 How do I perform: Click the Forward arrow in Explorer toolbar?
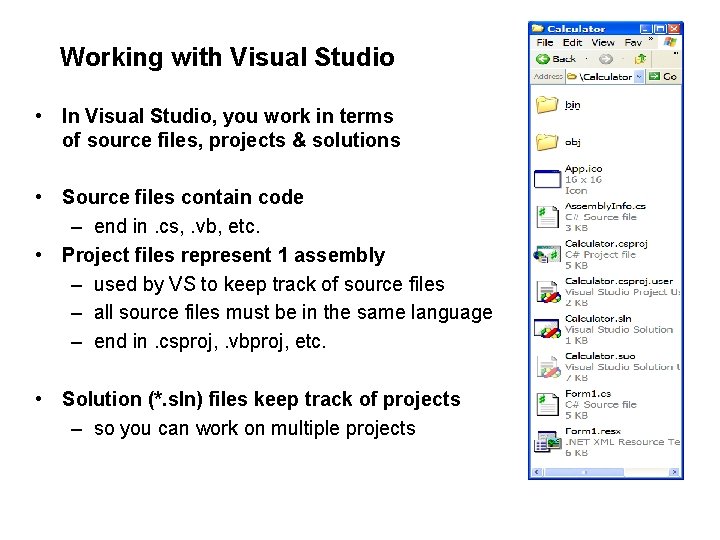606,59
